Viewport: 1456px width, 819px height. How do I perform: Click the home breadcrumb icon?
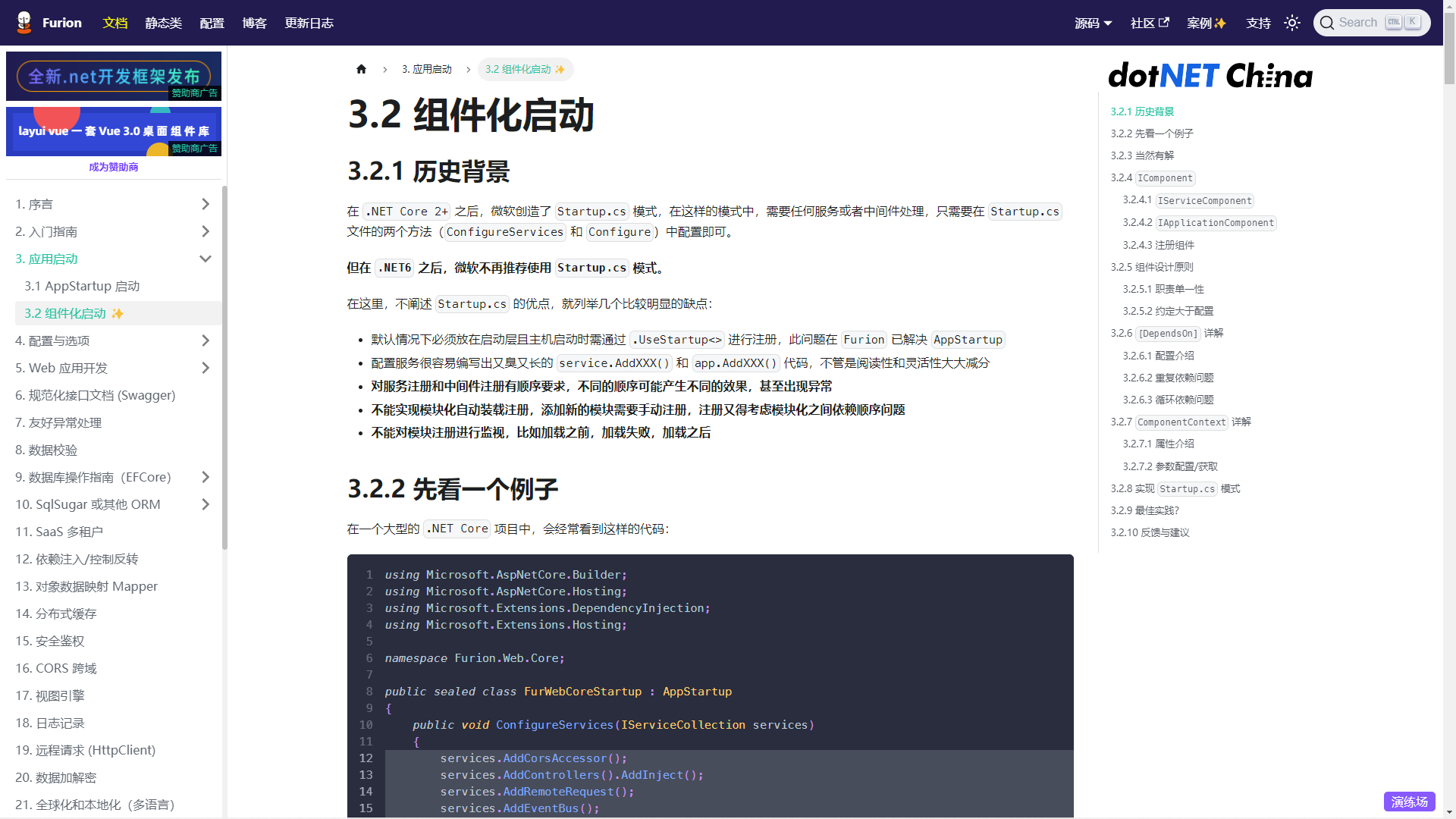coord(361,69)
